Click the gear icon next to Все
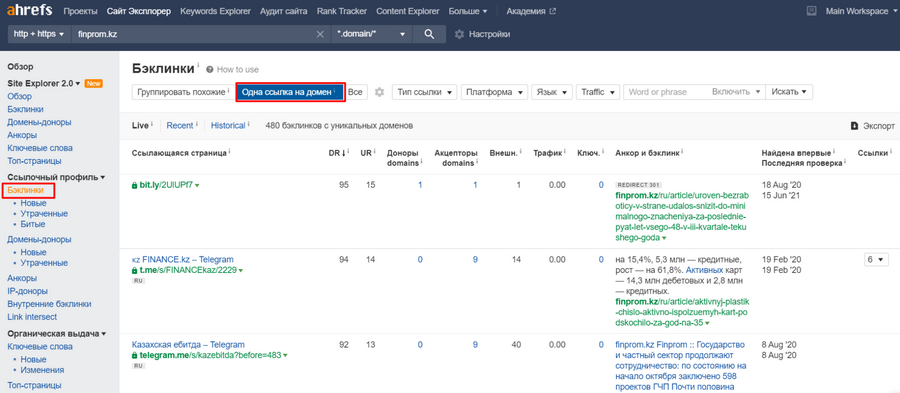 coord(379,92)
